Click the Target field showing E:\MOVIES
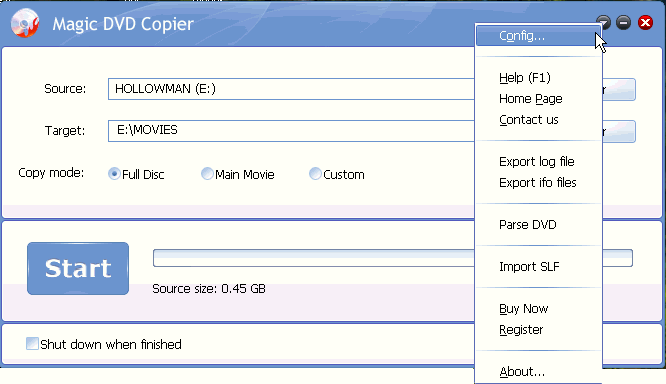The image size is (666, 384). (291, 131)
